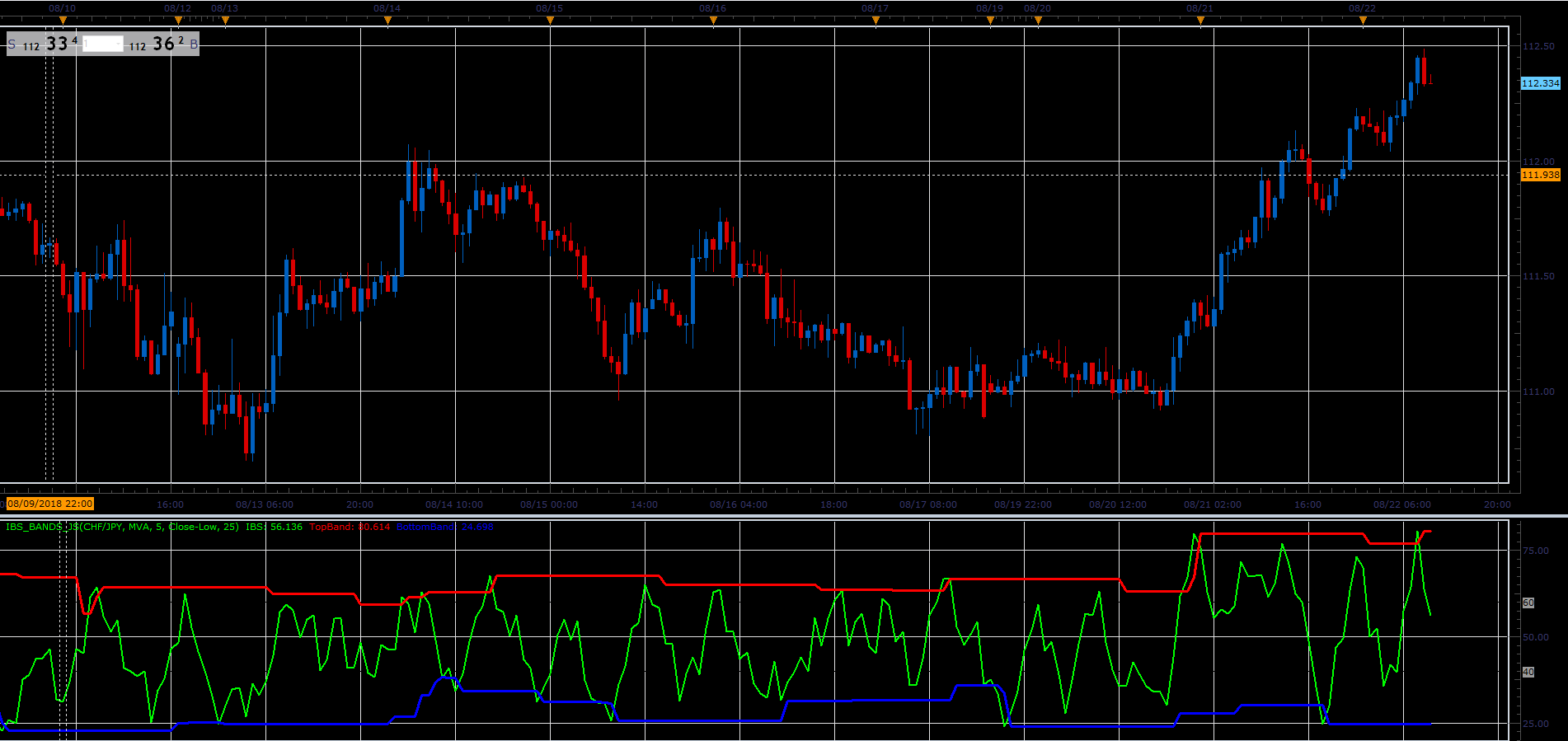
Task: Select the 08/10 date marker triangle
Action: pyautogui.click(x=63, y=21)
